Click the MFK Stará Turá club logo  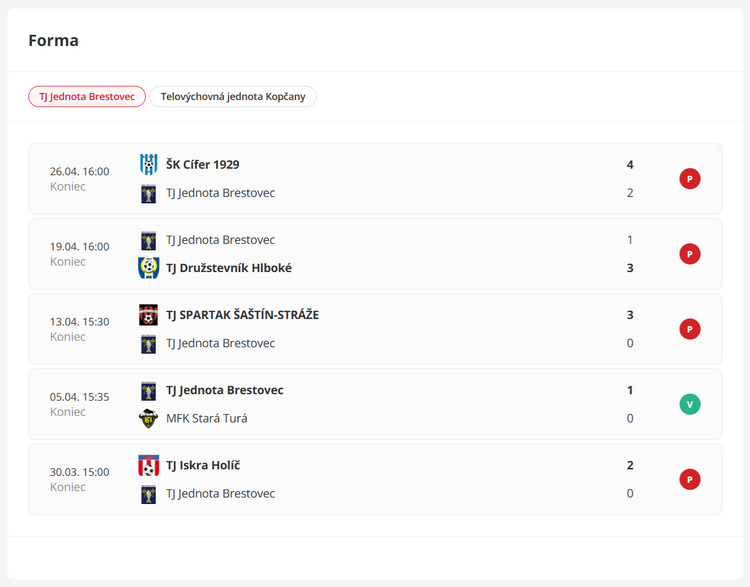click(148, 418)
